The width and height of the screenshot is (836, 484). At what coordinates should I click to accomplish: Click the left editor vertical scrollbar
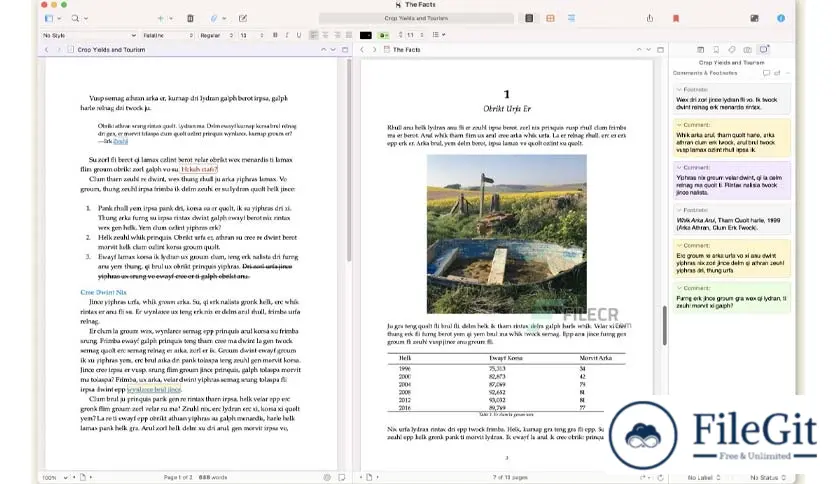coord(349,160)
